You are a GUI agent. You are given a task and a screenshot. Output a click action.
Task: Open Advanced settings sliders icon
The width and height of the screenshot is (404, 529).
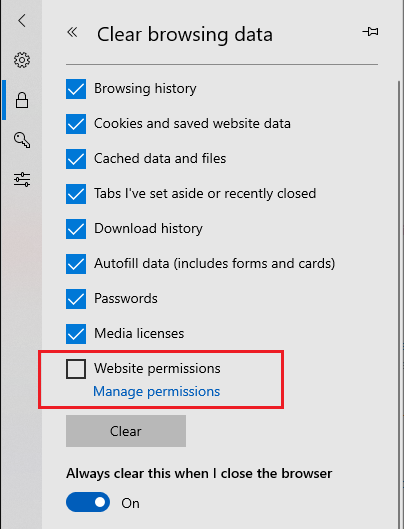pos(22,179)
